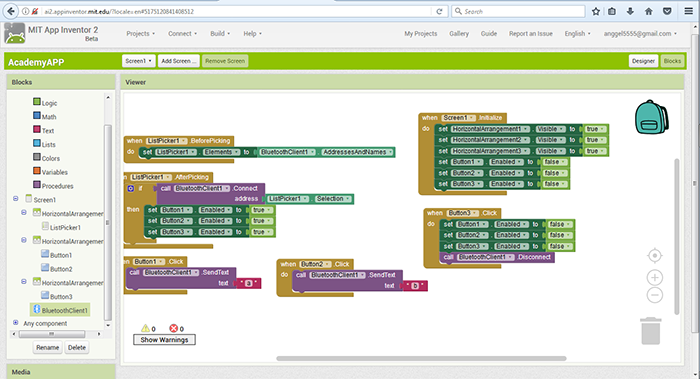Click Report an Issue link
The height and width of the screenshot is (379, 700).
[x=531, y=33]
